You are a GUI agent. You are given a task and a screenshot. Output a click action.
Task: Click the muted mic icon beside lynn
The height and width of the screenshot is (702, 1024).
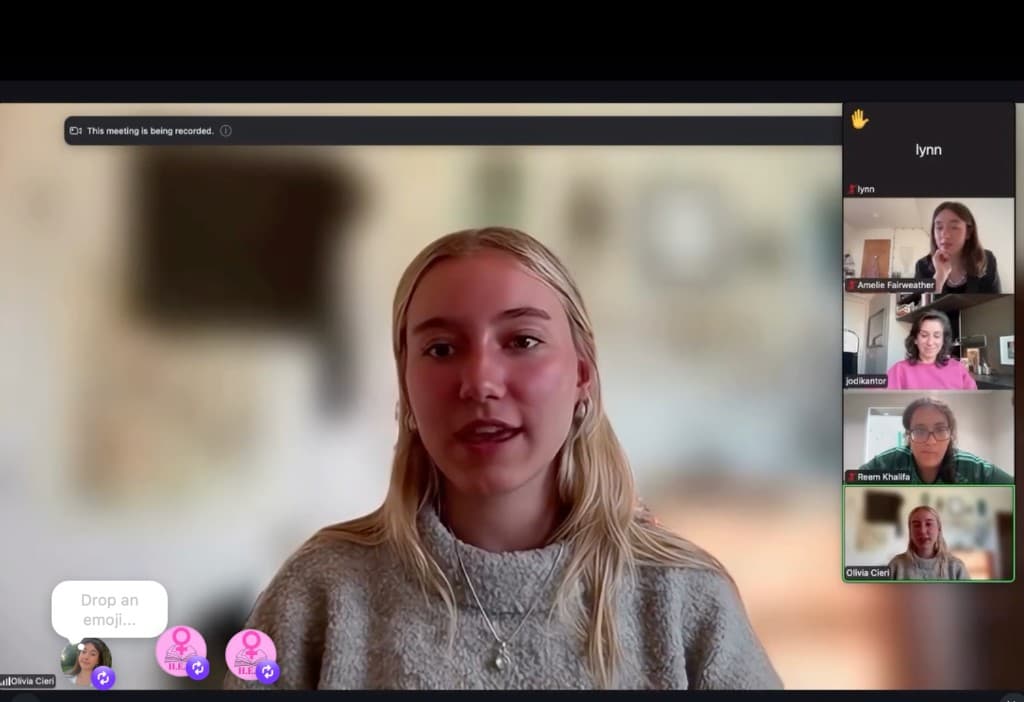[x=852, y=189]
